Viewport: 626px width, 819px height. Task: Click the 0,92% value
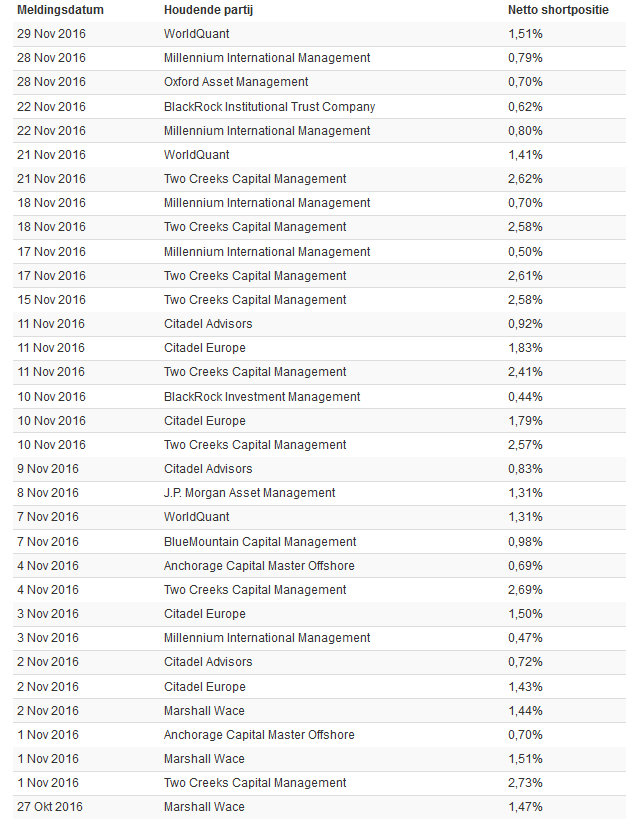point(525,324)
